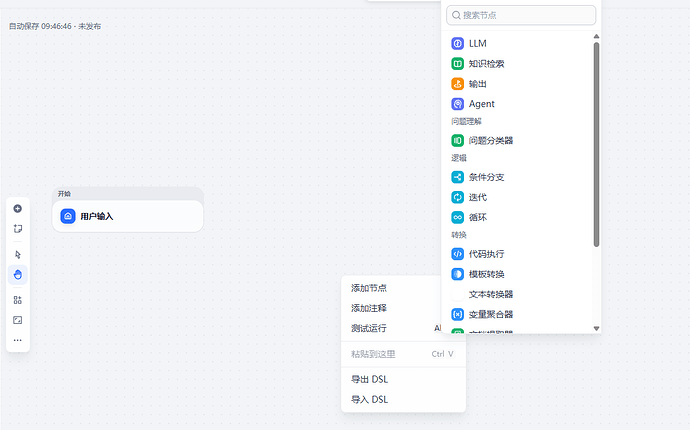Click the organize nodes icon
Screen dimensions: 690x430
(x=17, y=299)
